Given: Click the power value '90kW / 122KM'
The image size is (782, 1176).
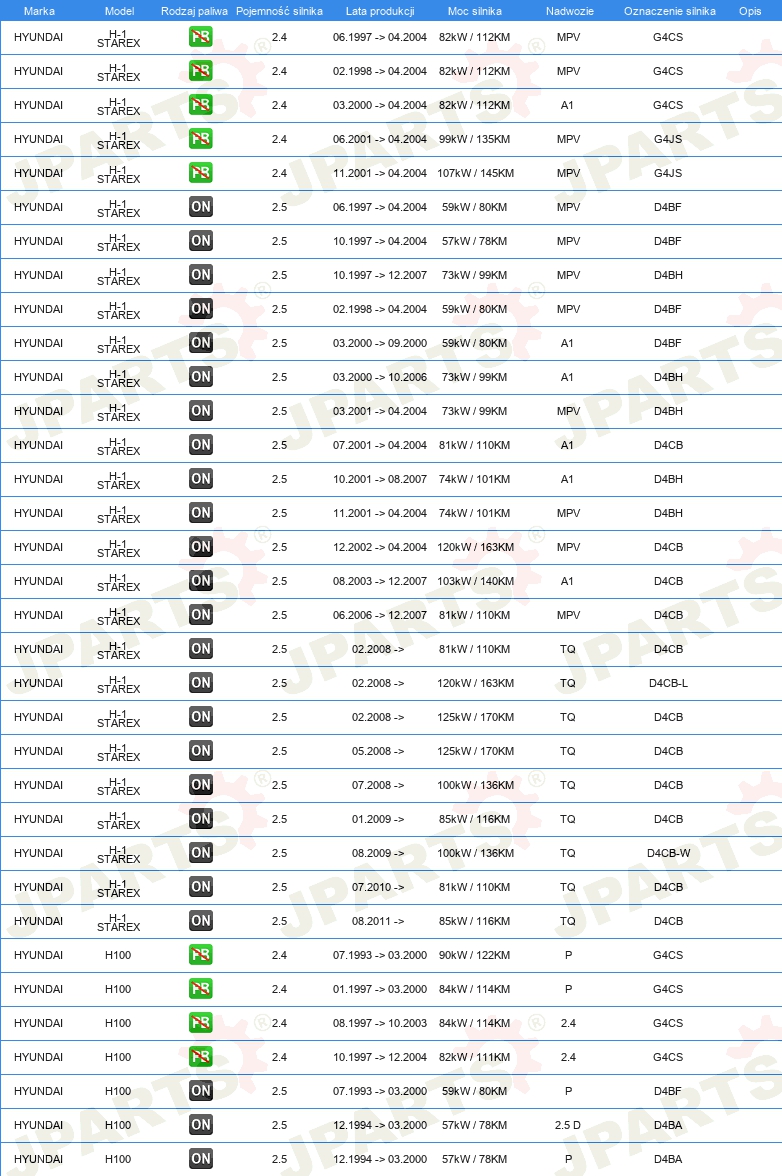Looking at the screenshot, I should (x=475, y=956).
